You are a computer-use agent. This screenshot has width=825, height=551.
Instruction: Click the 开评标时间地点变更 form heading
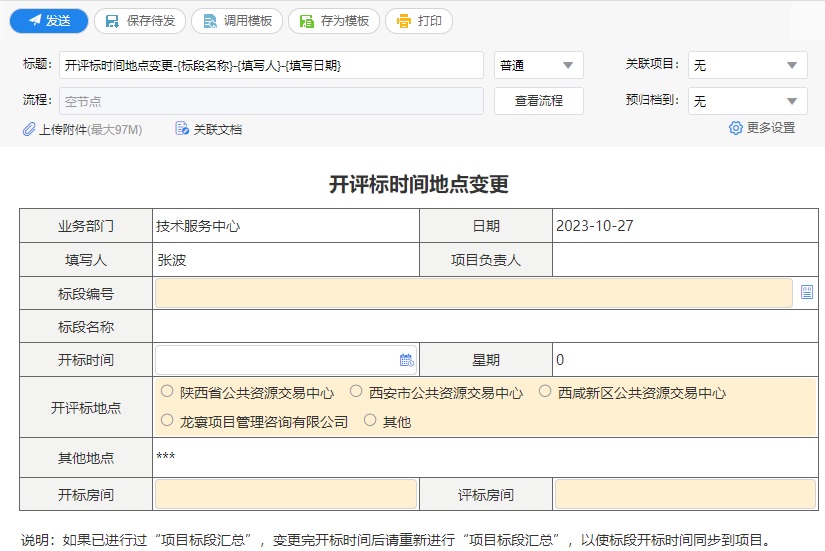(419, 184)
